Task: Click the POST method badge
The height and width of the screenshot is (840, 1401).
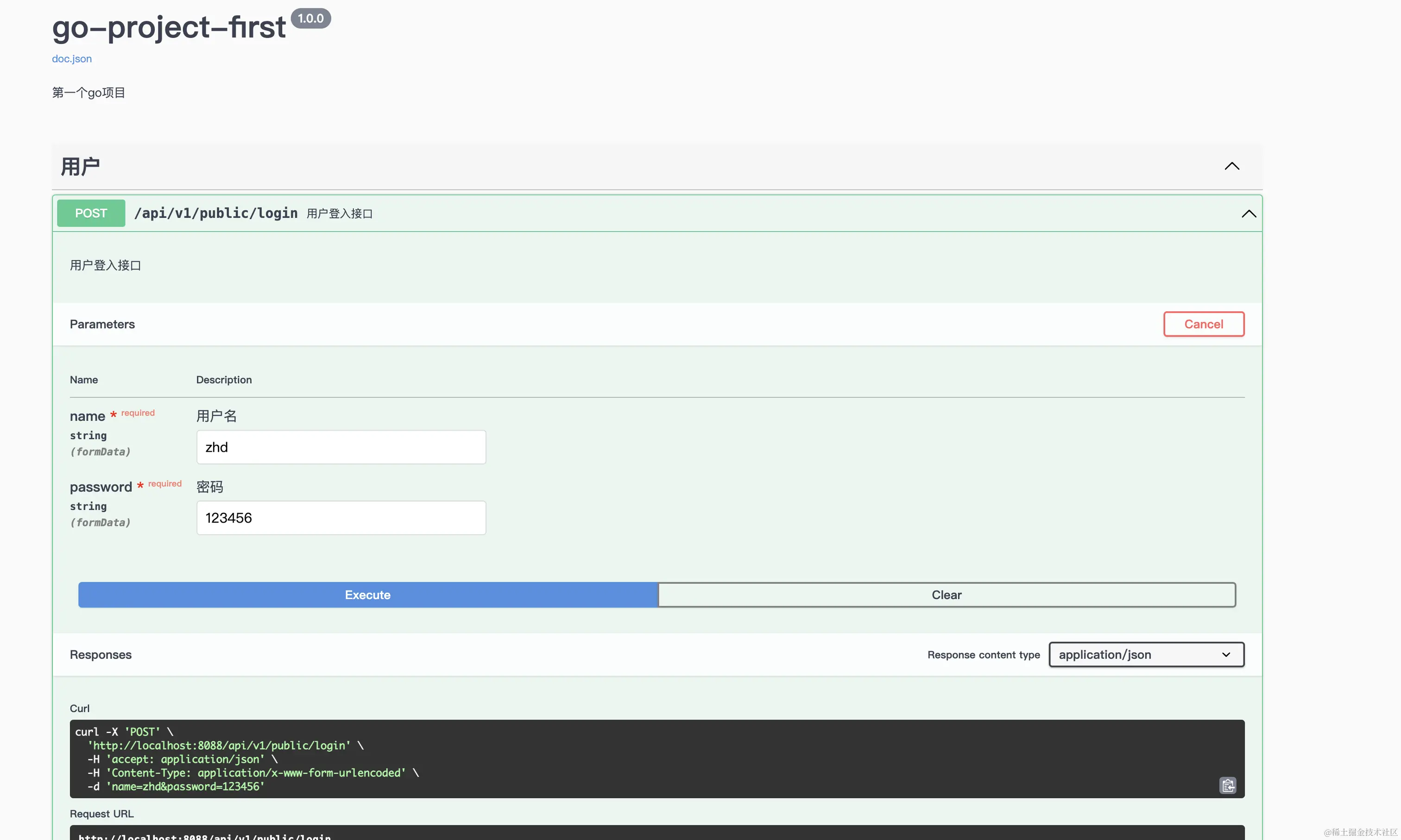Action: pyautogui.click(x=91, y=214)
